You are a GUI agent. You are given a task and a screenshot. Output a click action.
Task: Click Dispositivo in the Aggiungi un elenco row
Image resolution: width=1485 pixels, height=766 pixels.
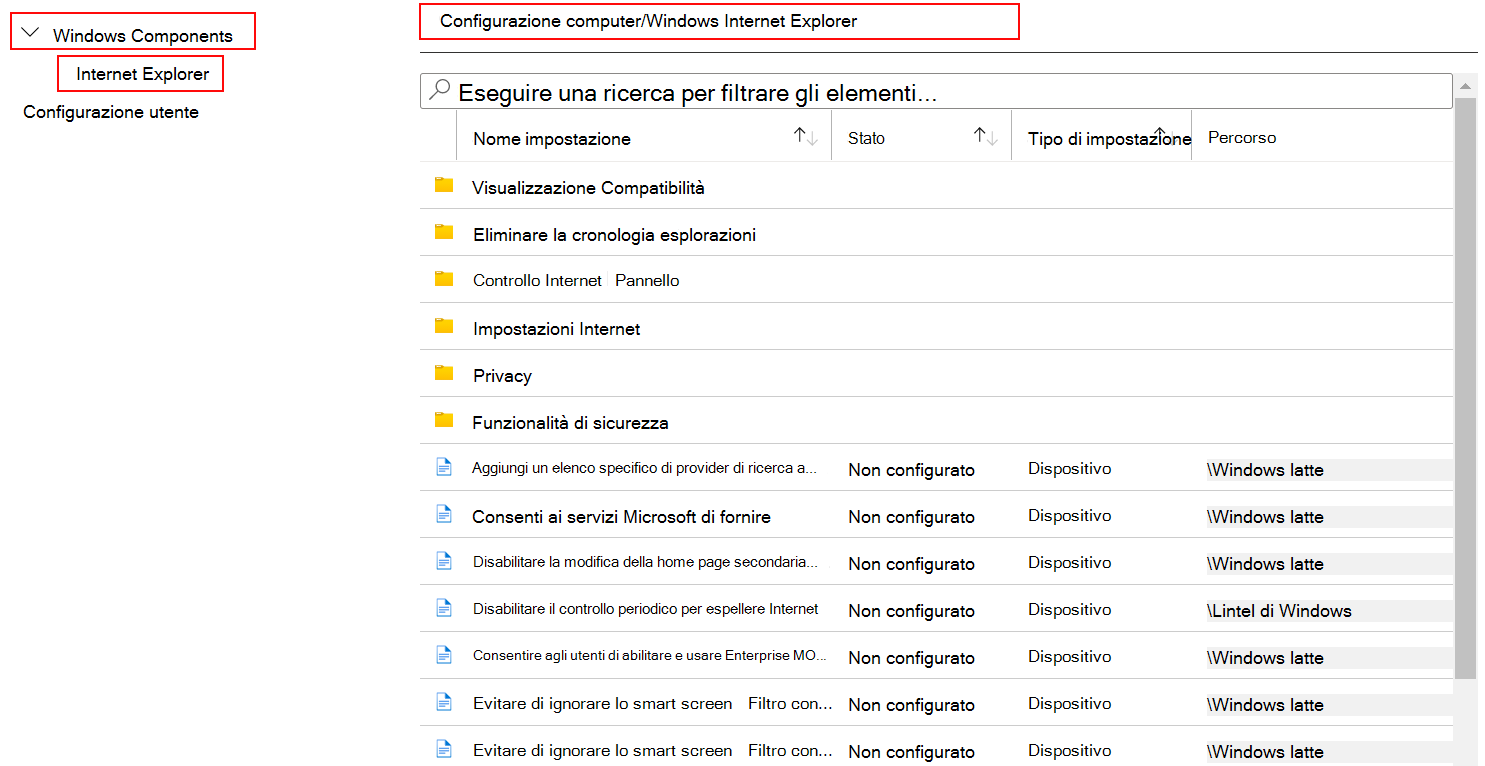(1069, 468)
